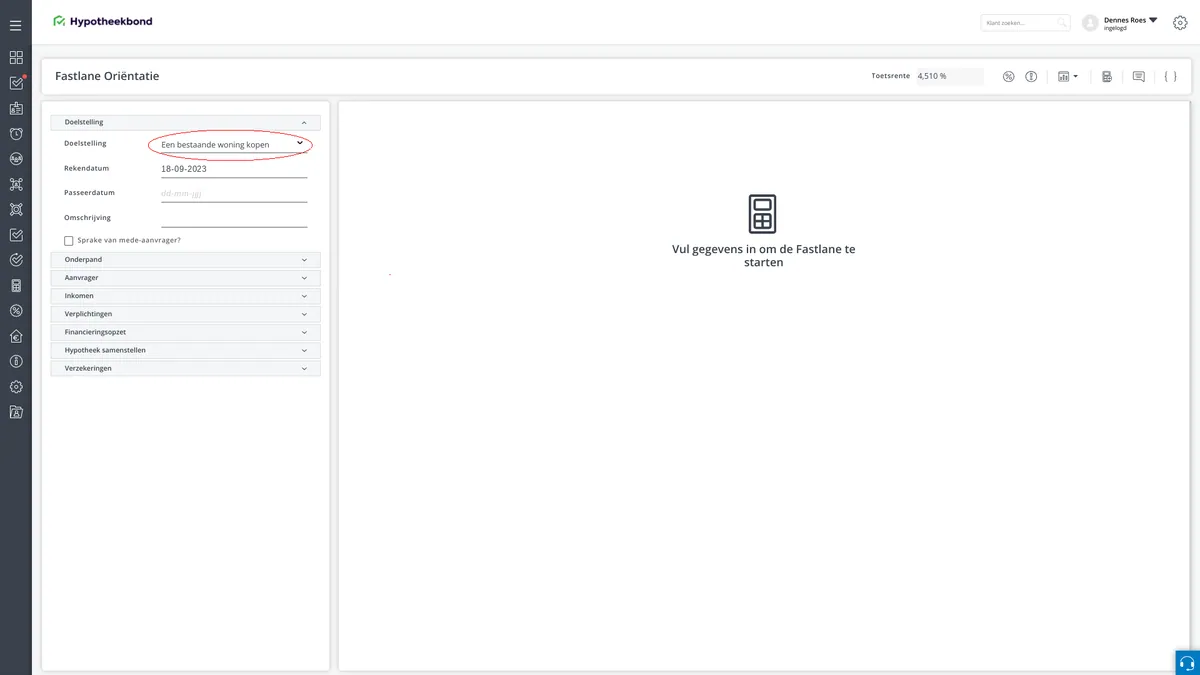Click the calculator icon in the sidebar
1200x675 pixels.
pos(16,285)
